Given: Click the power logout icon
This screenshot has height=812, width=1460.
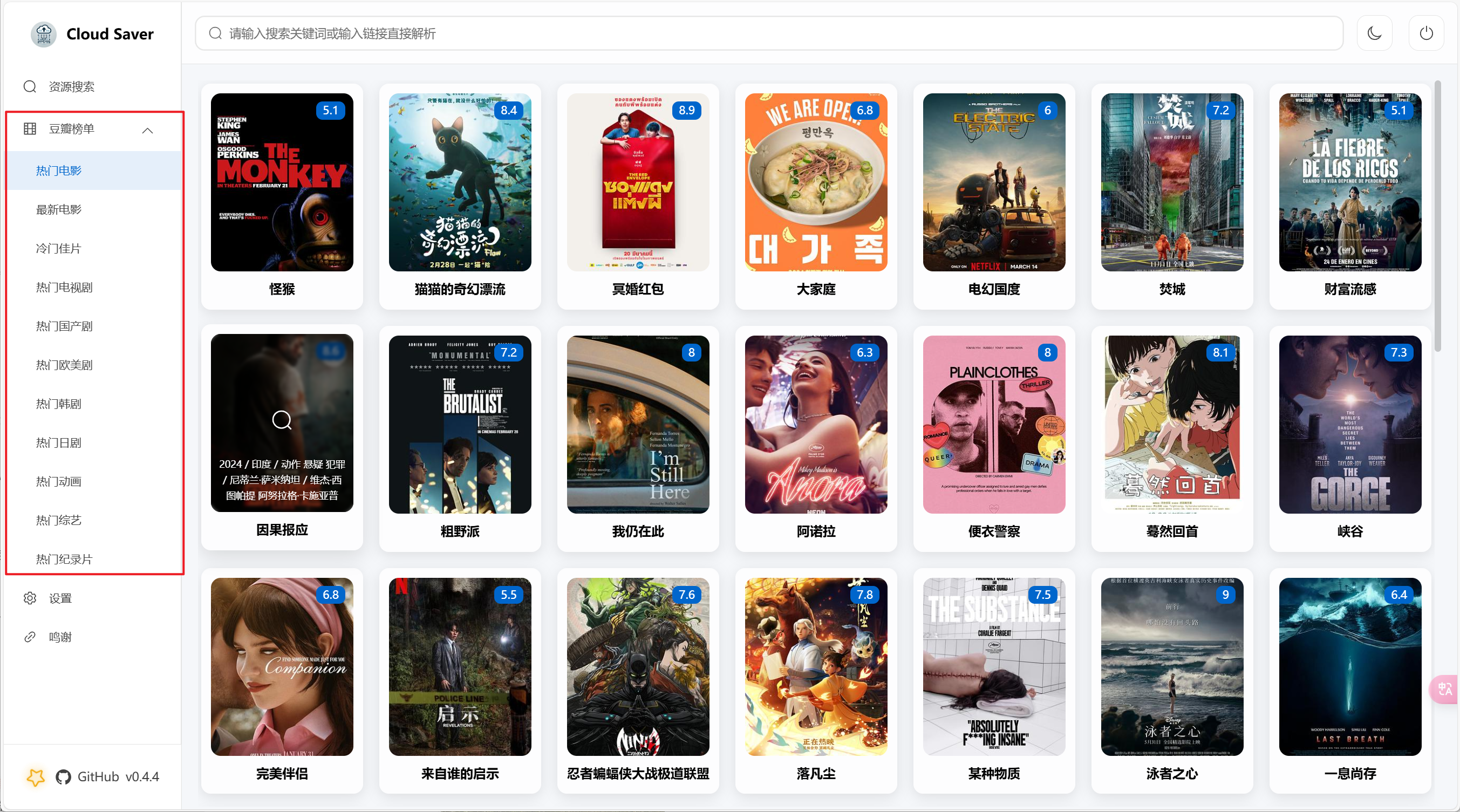Looking at the screenshot, I should pos(1426,33).
